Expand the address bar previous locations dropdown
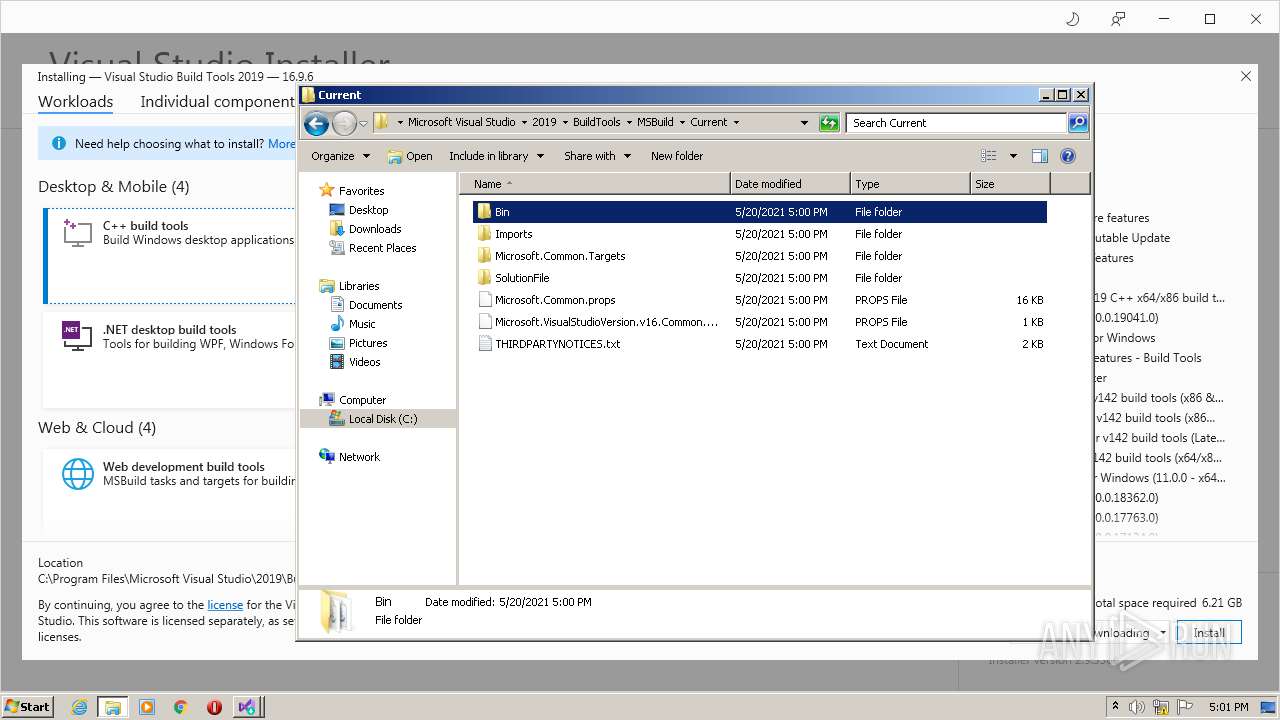The image size is (1280, 720). [804, 123]
